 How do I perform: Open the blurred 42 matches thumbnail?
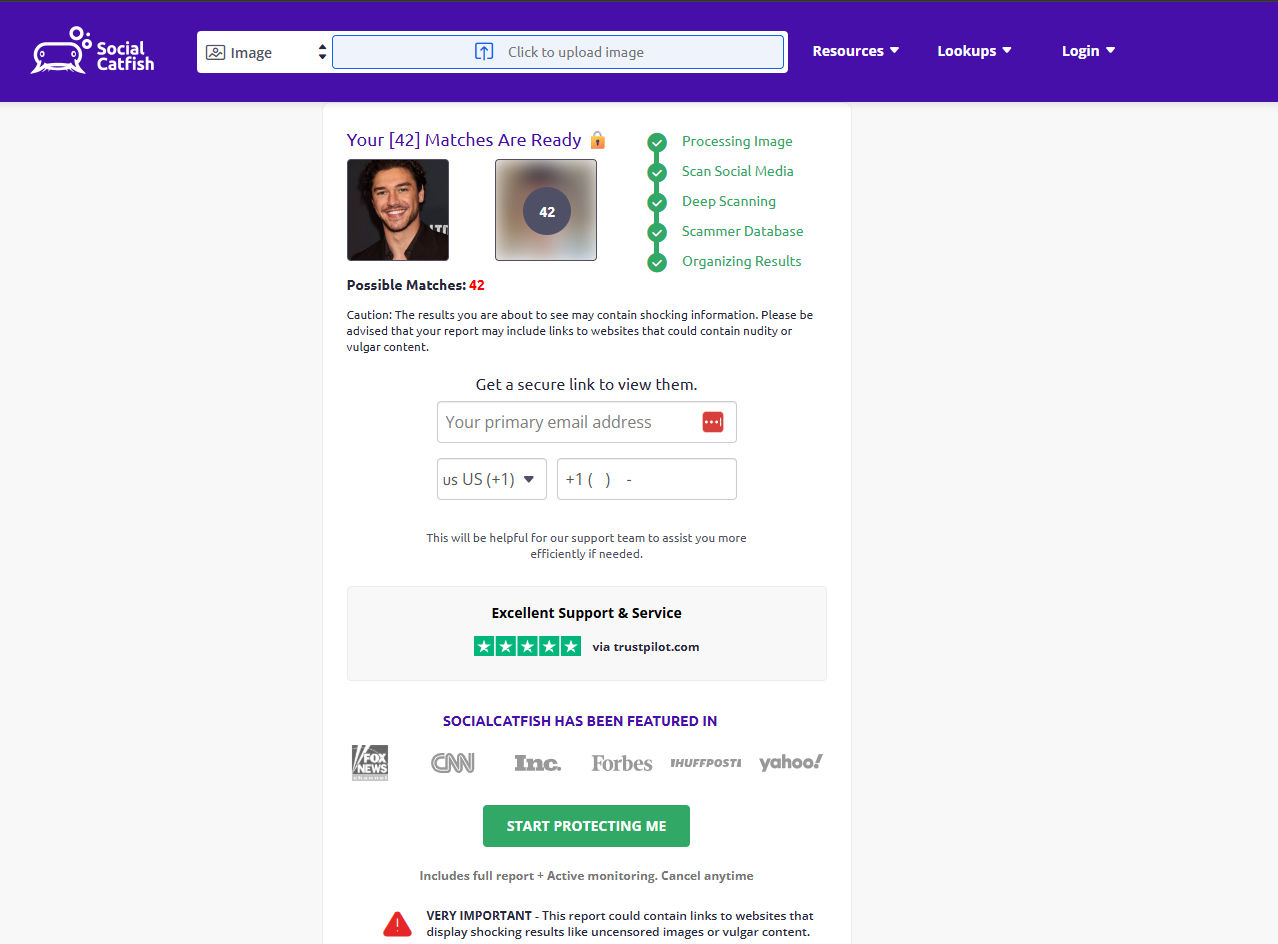coord(546,210)
